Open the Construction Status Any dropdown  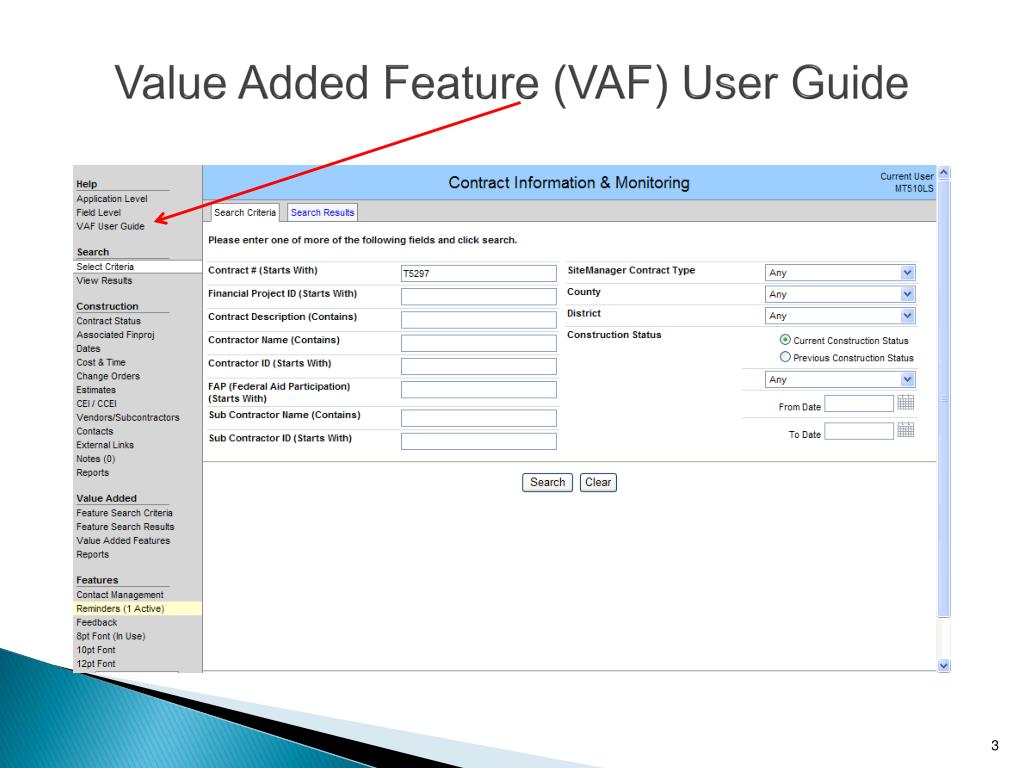[840, 379]
